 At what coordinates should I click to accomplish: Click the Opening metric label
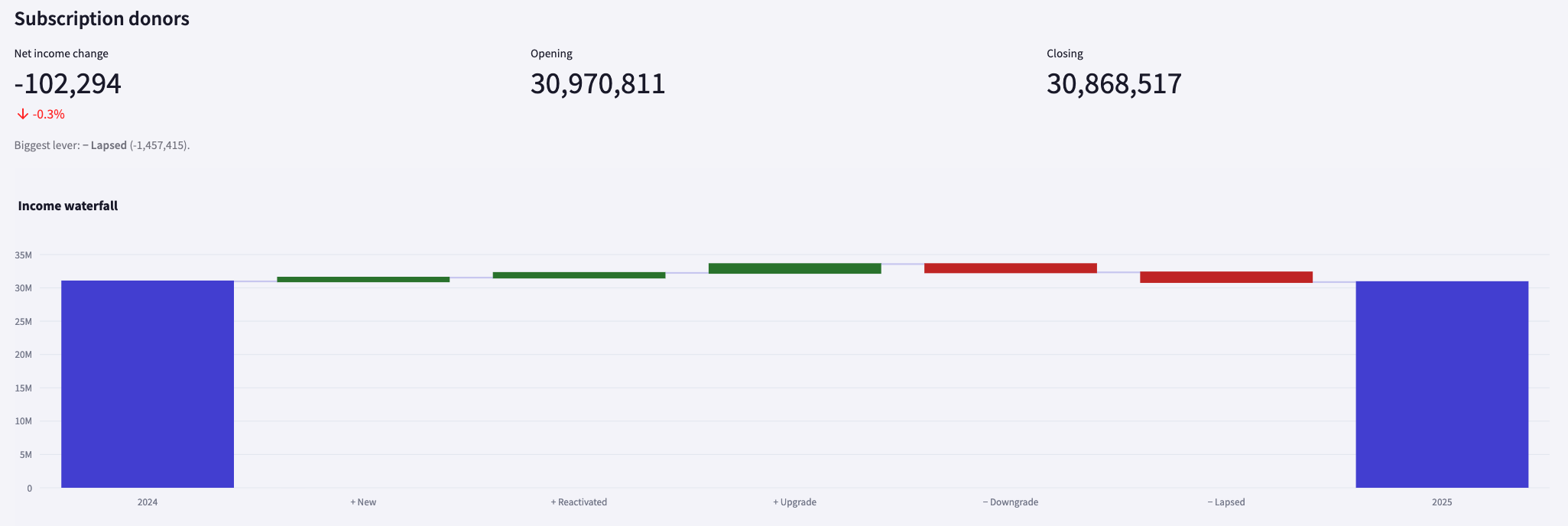pyautogui.click(x=551, y=54)
